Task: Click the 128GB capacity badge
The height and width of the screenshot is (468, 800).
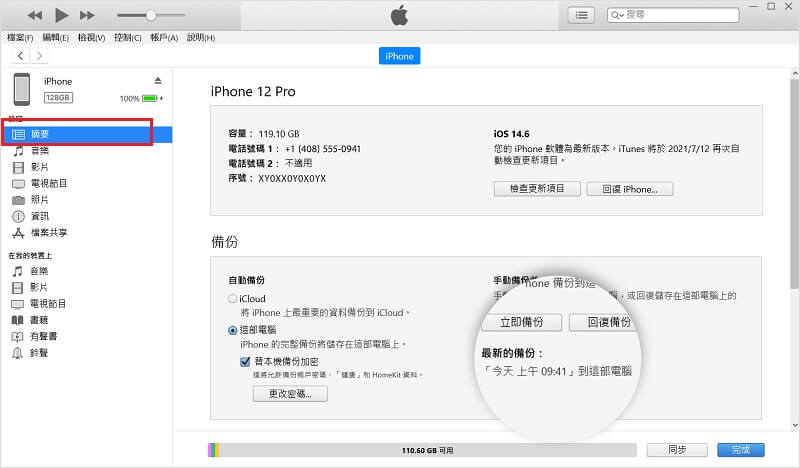Action: click(x=58, y=97)
